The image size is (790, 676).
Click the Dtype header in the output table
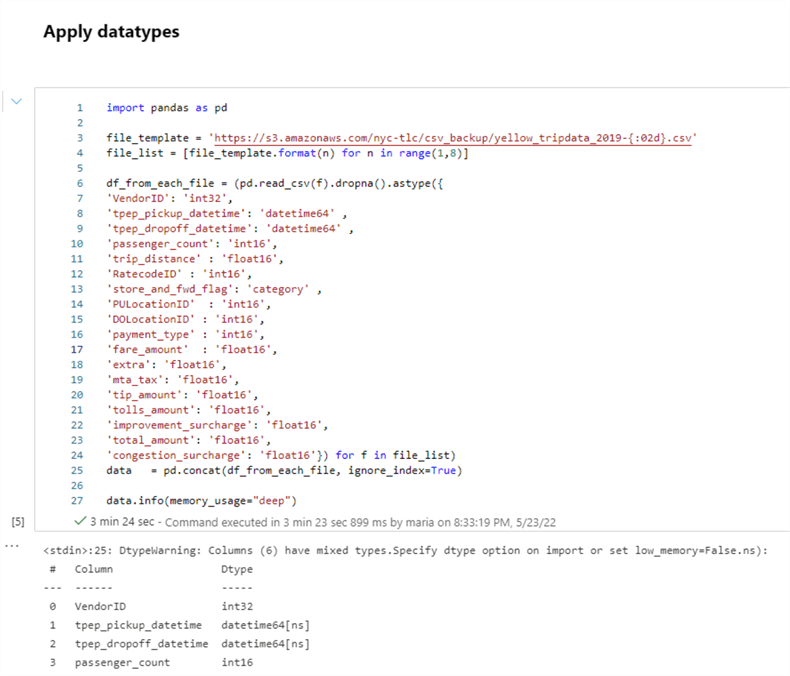pos(237,570)
